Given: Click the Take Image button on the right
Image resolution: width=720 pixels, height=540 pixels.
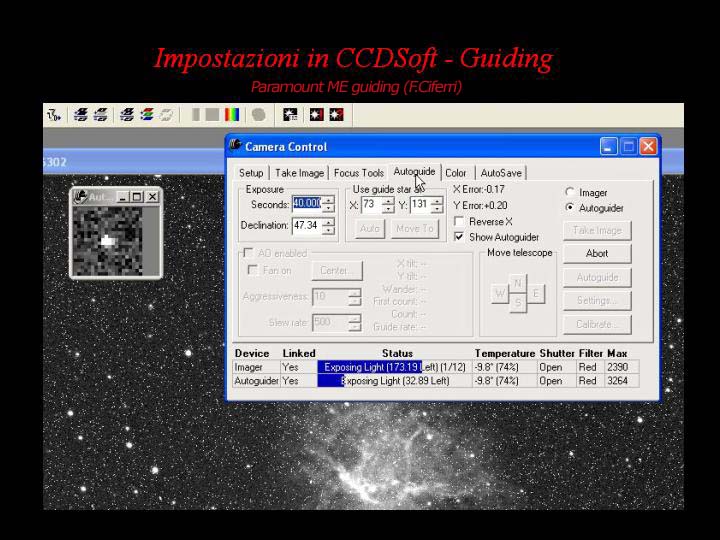Looking at the screenshot, I should point(597,230).
